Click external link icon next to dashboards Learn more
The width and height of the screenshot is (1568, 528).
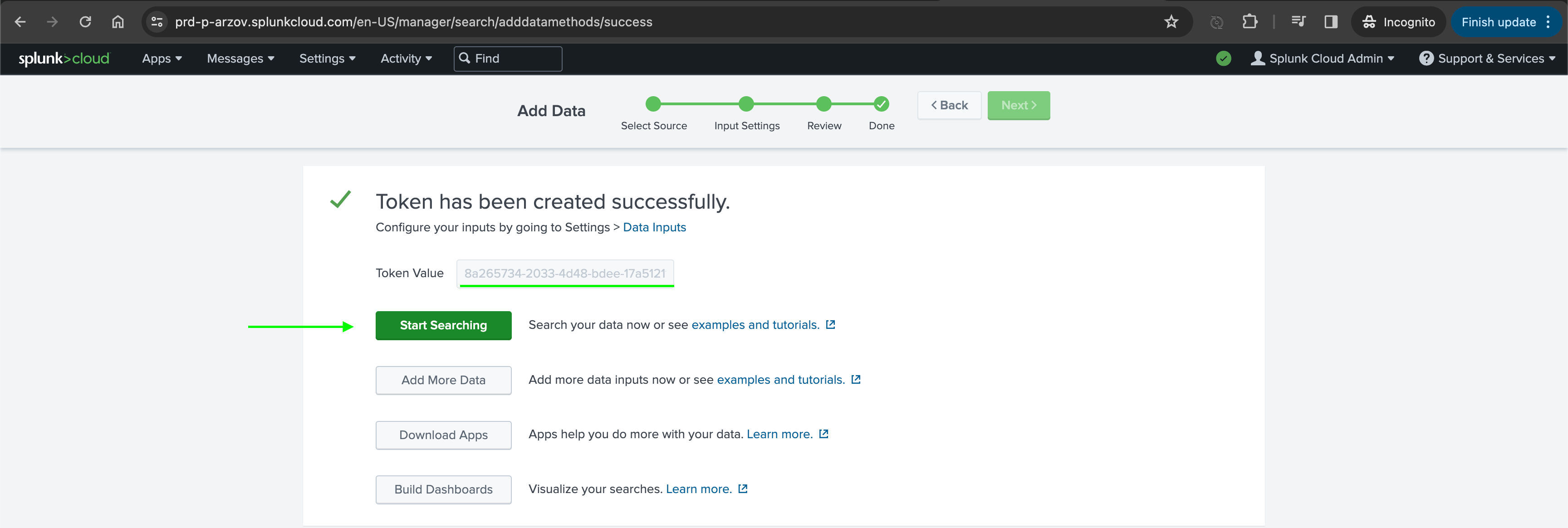tap(743, 489)
